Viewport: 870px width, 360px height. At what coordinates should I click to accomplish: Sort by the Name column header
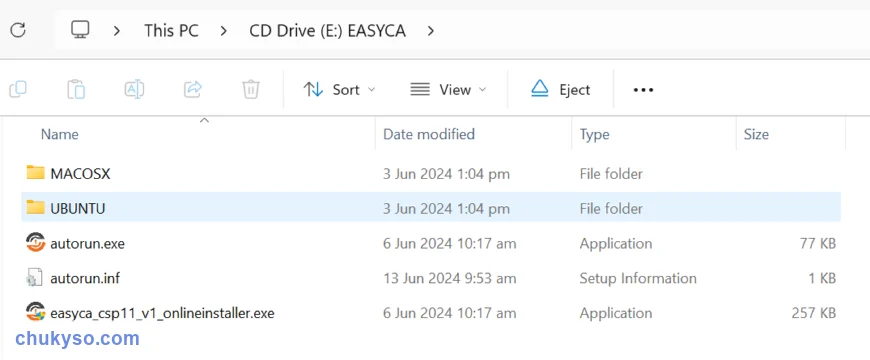60,134
